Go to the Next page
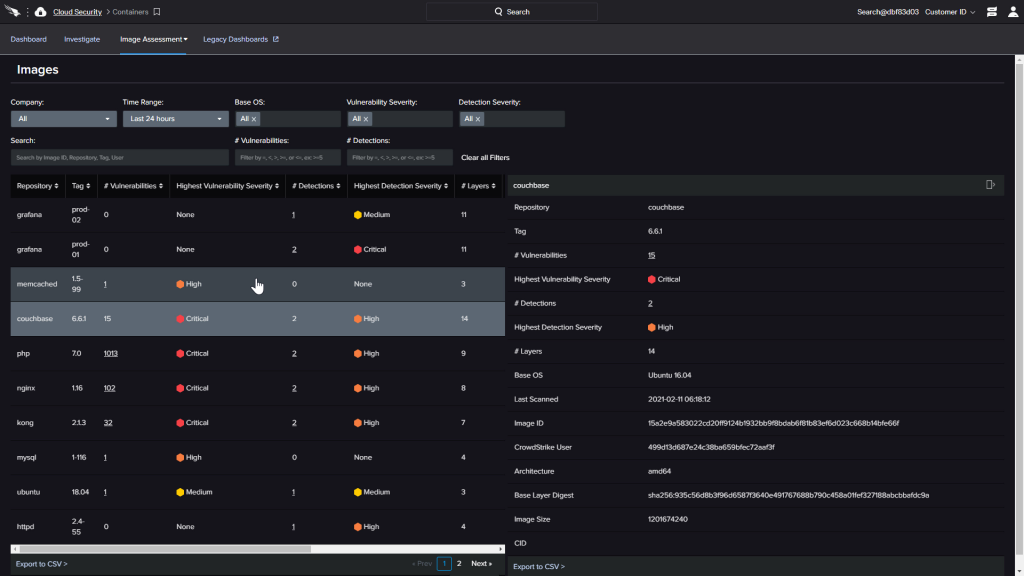Screen dimensions: 1024x576 point(481,564)
